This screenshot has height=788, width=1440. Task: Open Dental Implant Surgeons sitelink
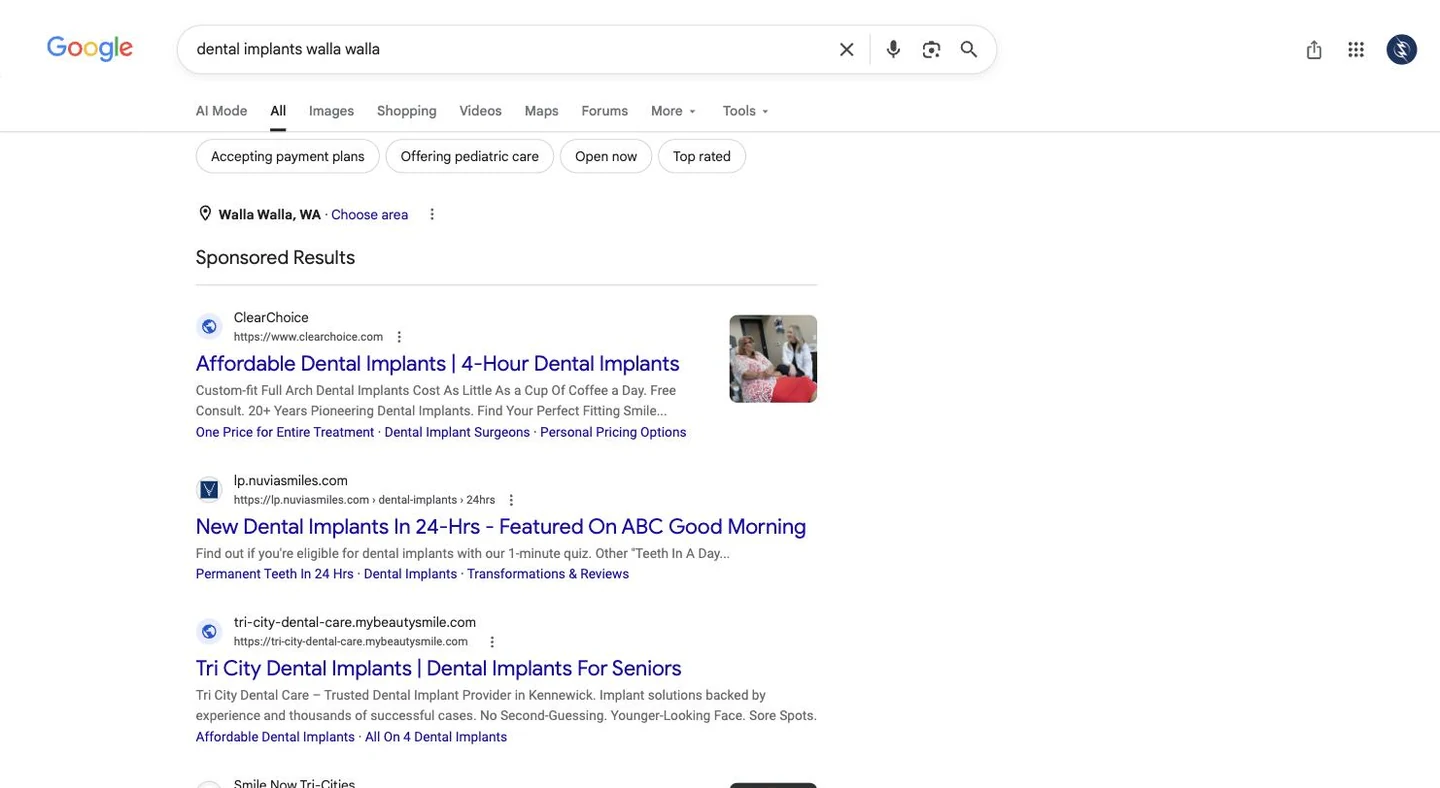(457, 433)
